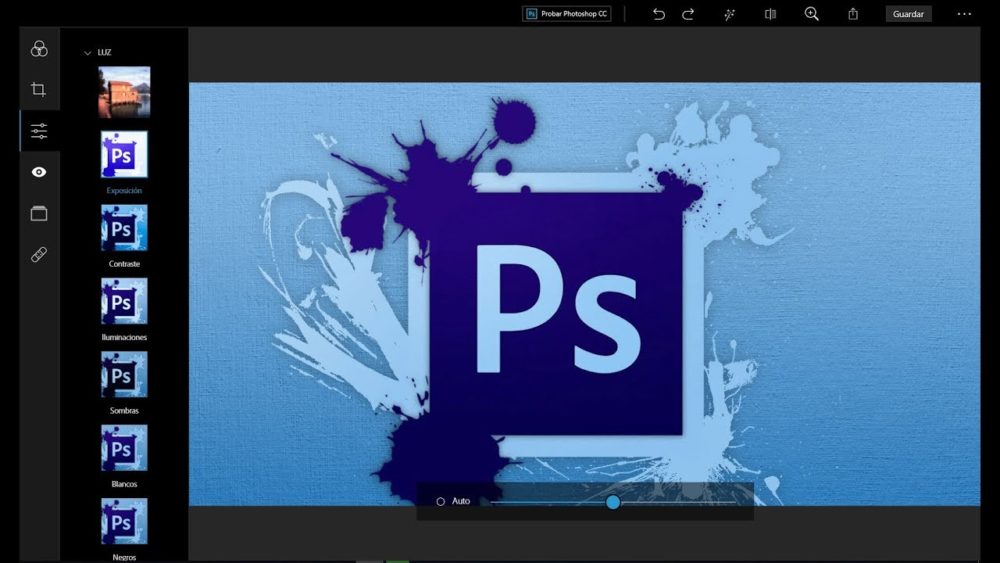Click the zoom magnifier icon
Viewport: 1000px width, 563px height.
[x=811, y=14]
